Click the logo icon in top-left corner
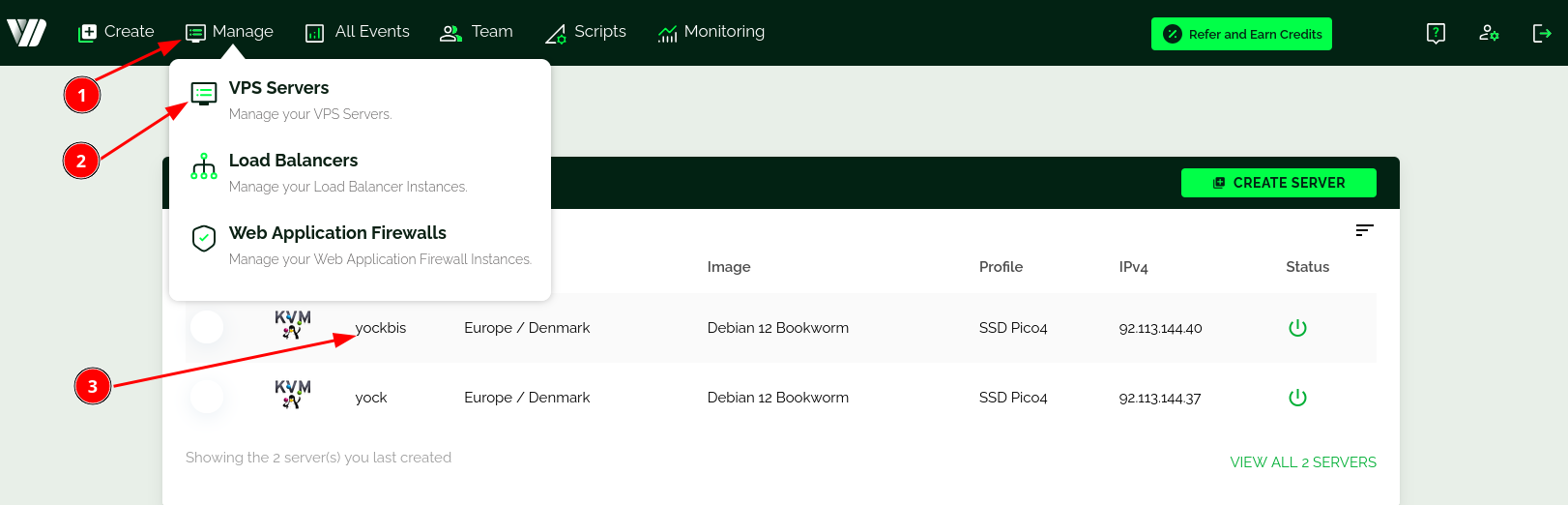The image size is (1568, 505). 26,33
